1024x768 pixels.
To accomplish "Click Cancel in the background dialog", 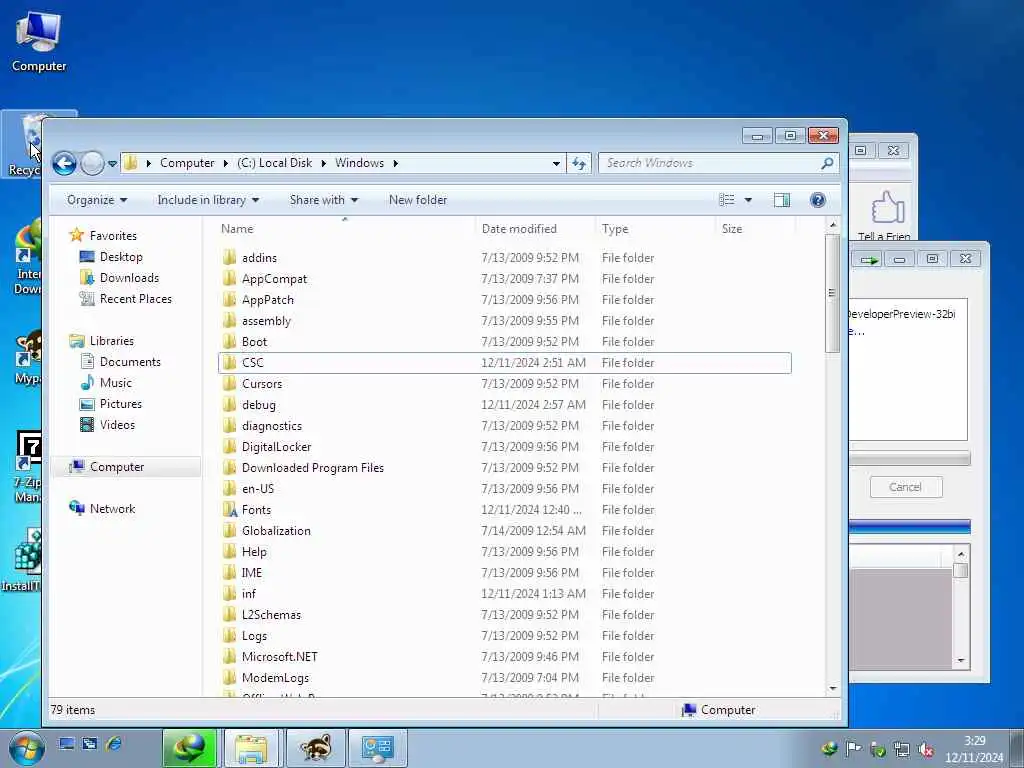I will [x=905, y=487].
